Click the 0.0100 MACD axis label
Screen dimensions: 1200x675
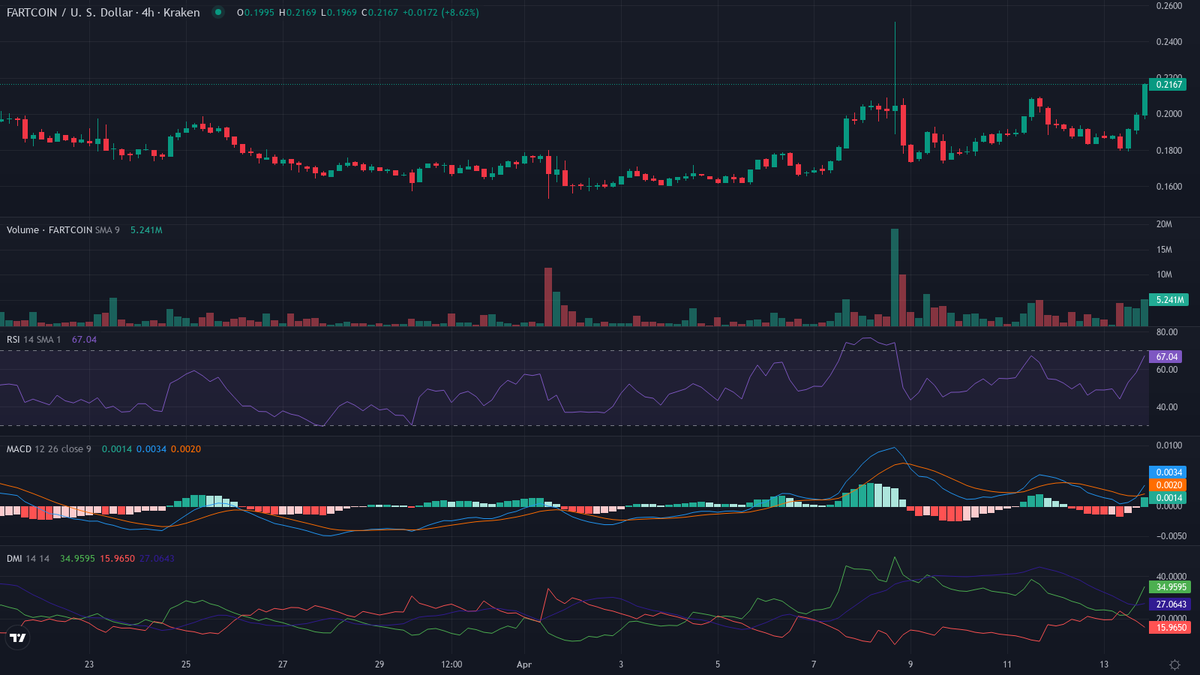tap(1169, 444)
